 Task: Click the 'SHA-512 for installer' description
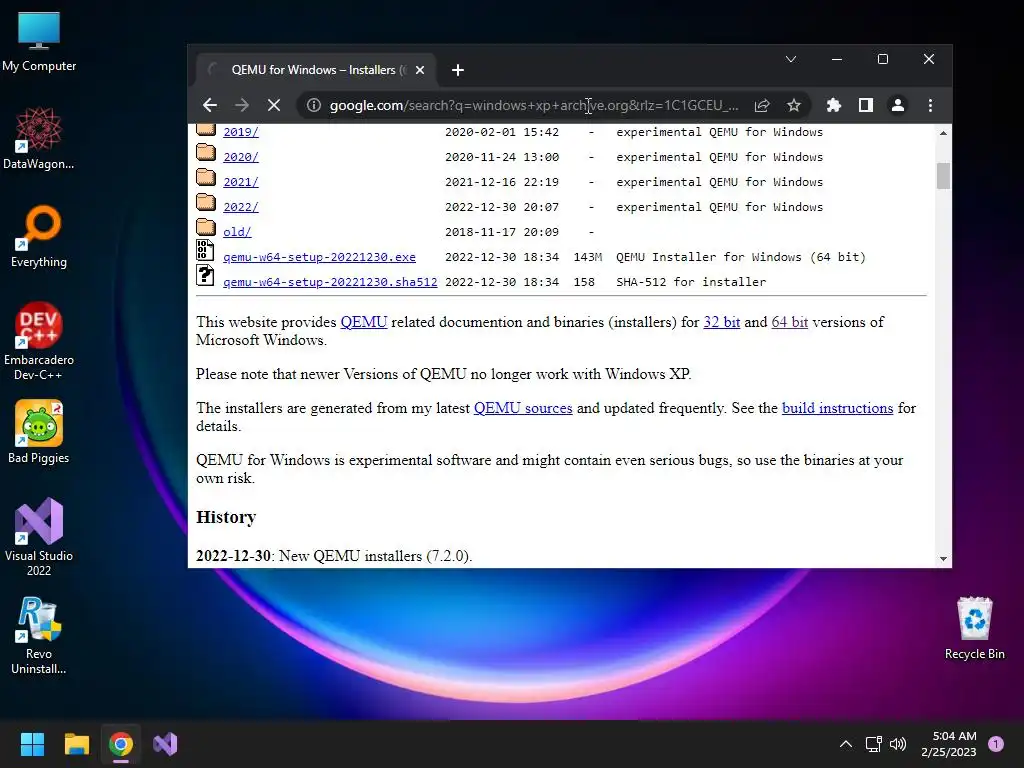coord(691,282)
